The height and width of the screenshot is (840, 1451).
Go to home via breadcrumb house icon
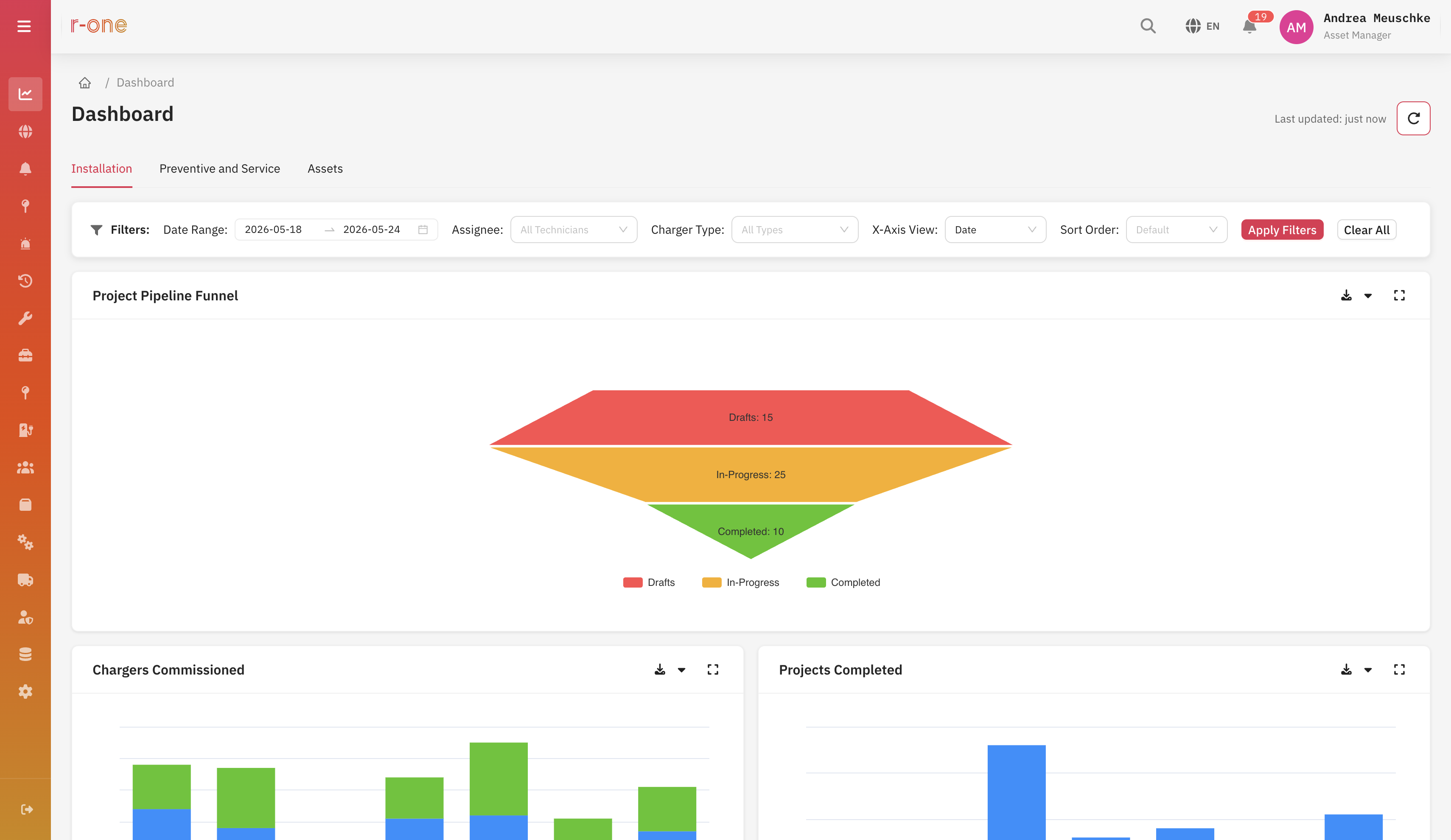[85, 83]
